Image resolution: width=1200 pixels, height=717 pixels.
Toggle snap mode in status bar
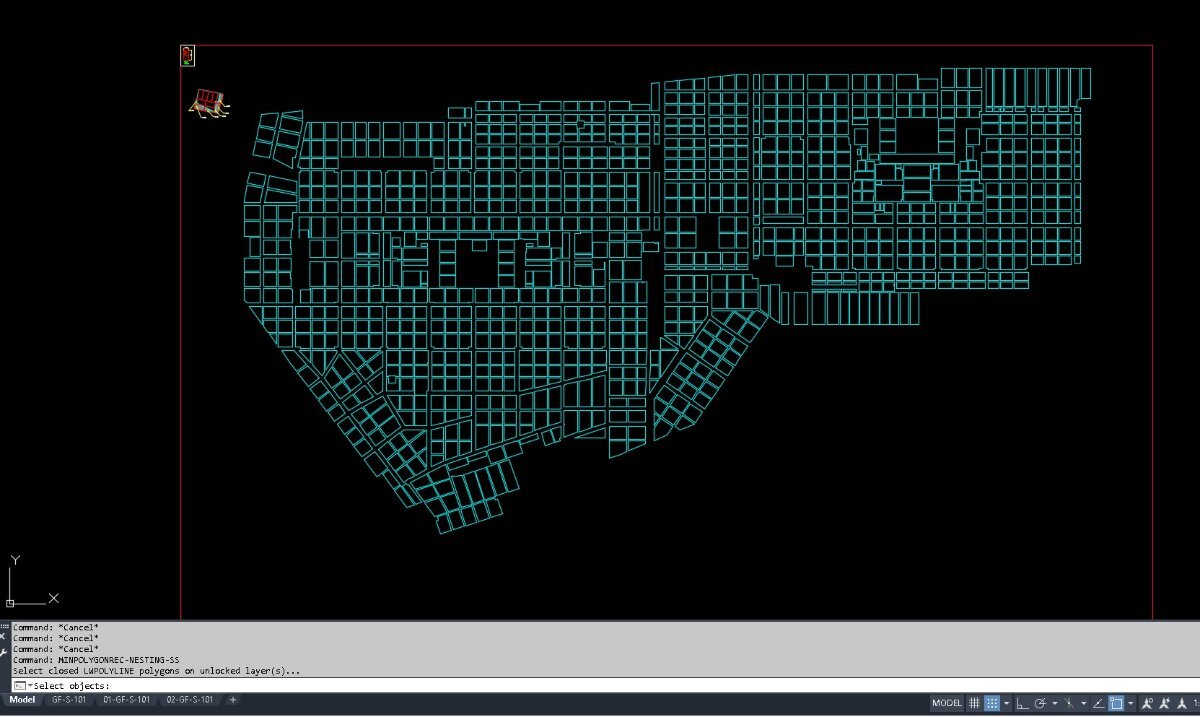pos(992,703)
